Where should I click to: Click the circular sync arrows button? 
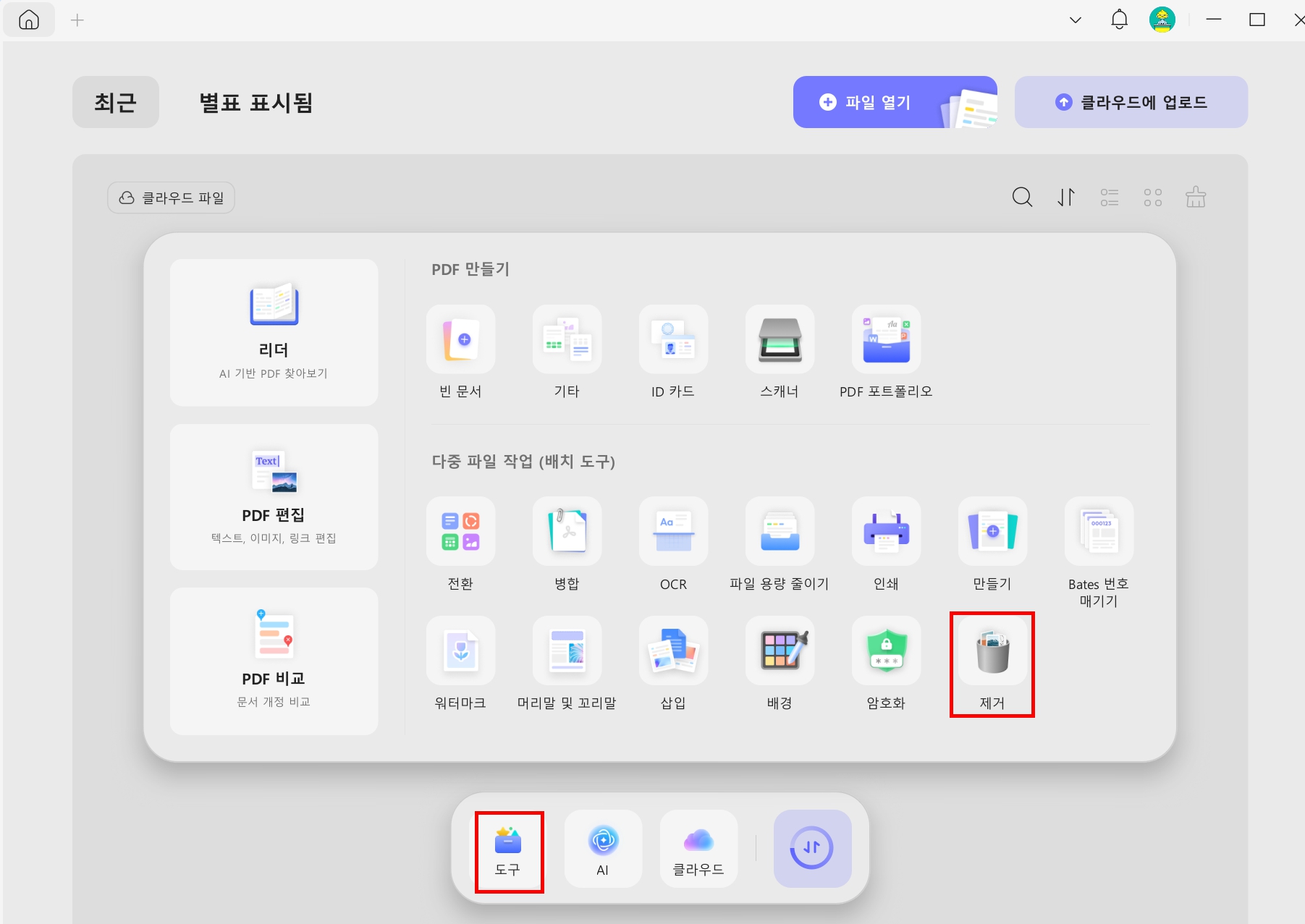tap(812, 849)
